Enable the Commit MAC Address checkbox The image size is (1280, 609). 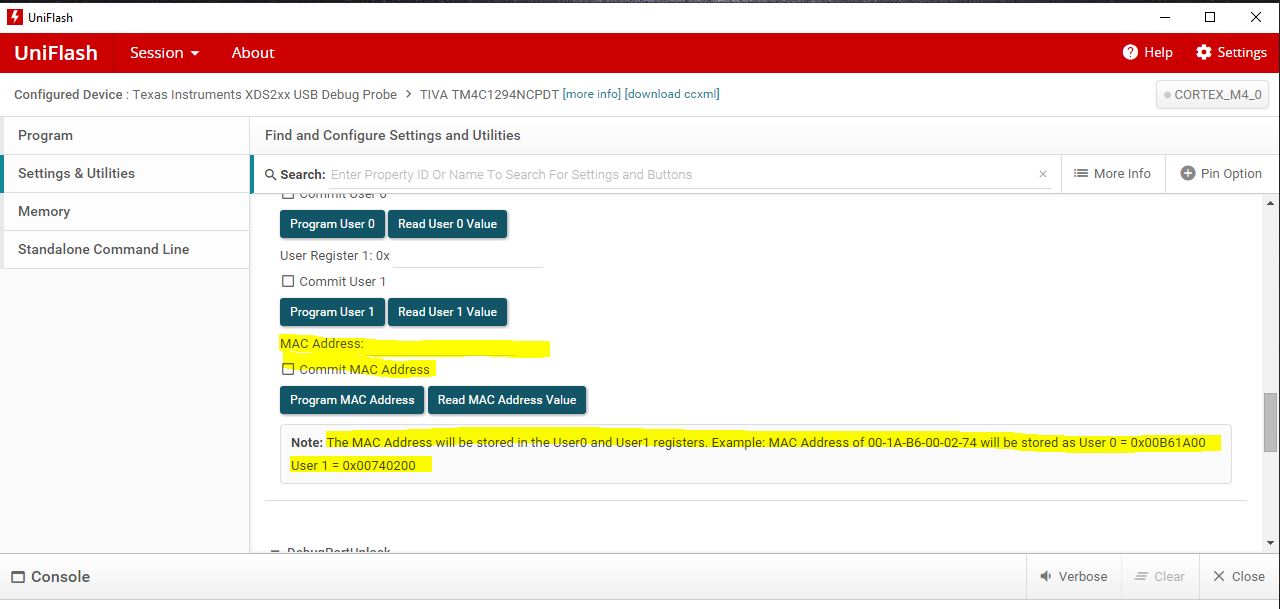point(288,369)
